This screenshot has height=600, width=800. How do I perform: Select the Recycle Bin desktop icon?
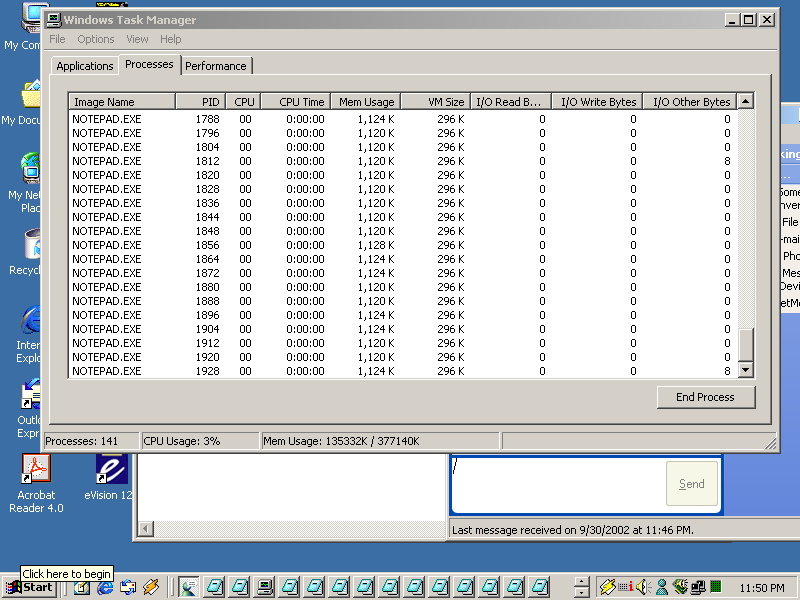pyautogui.click(x=32, y=245)
